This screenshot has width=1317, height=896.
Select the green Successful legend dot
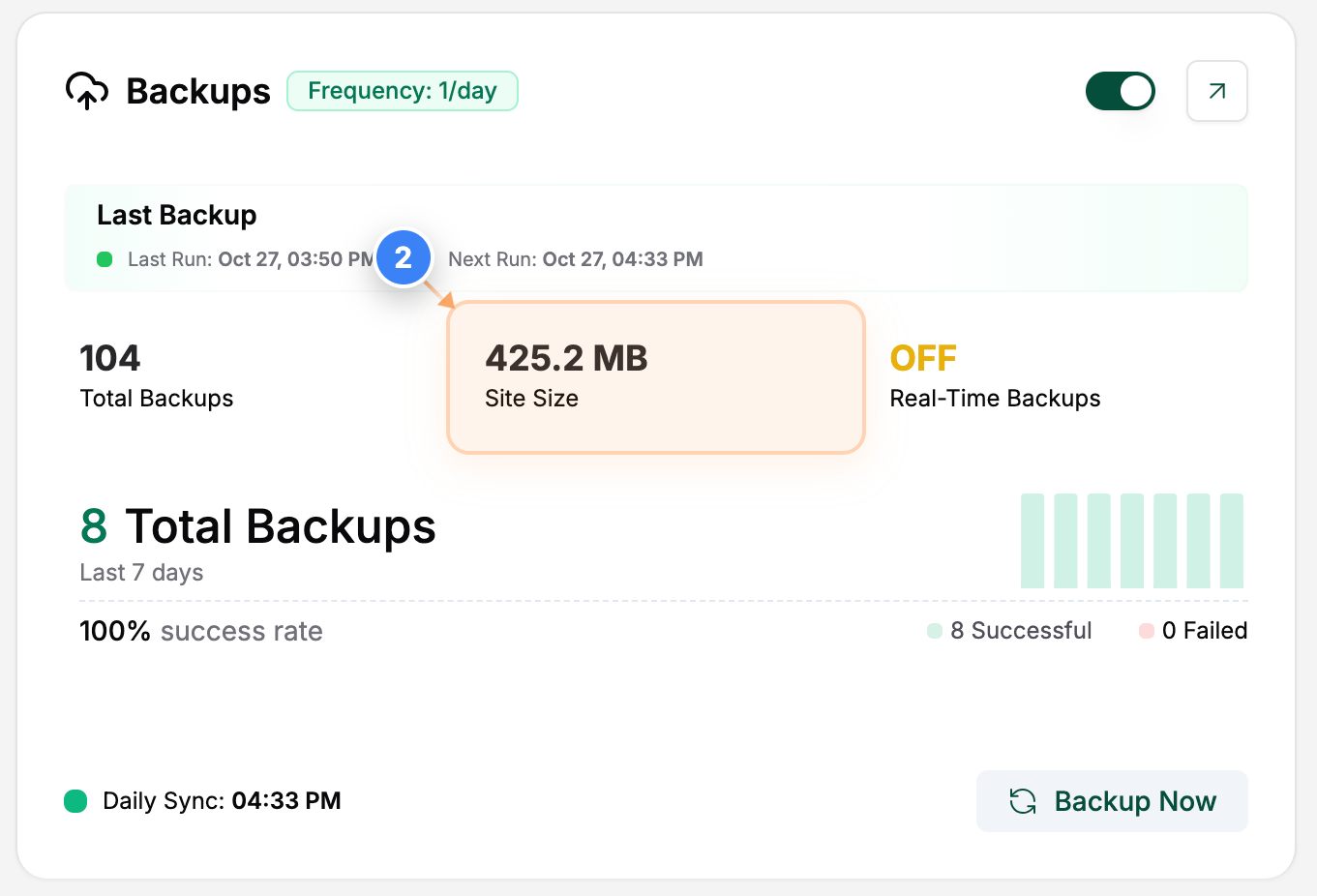click(933, 630)
